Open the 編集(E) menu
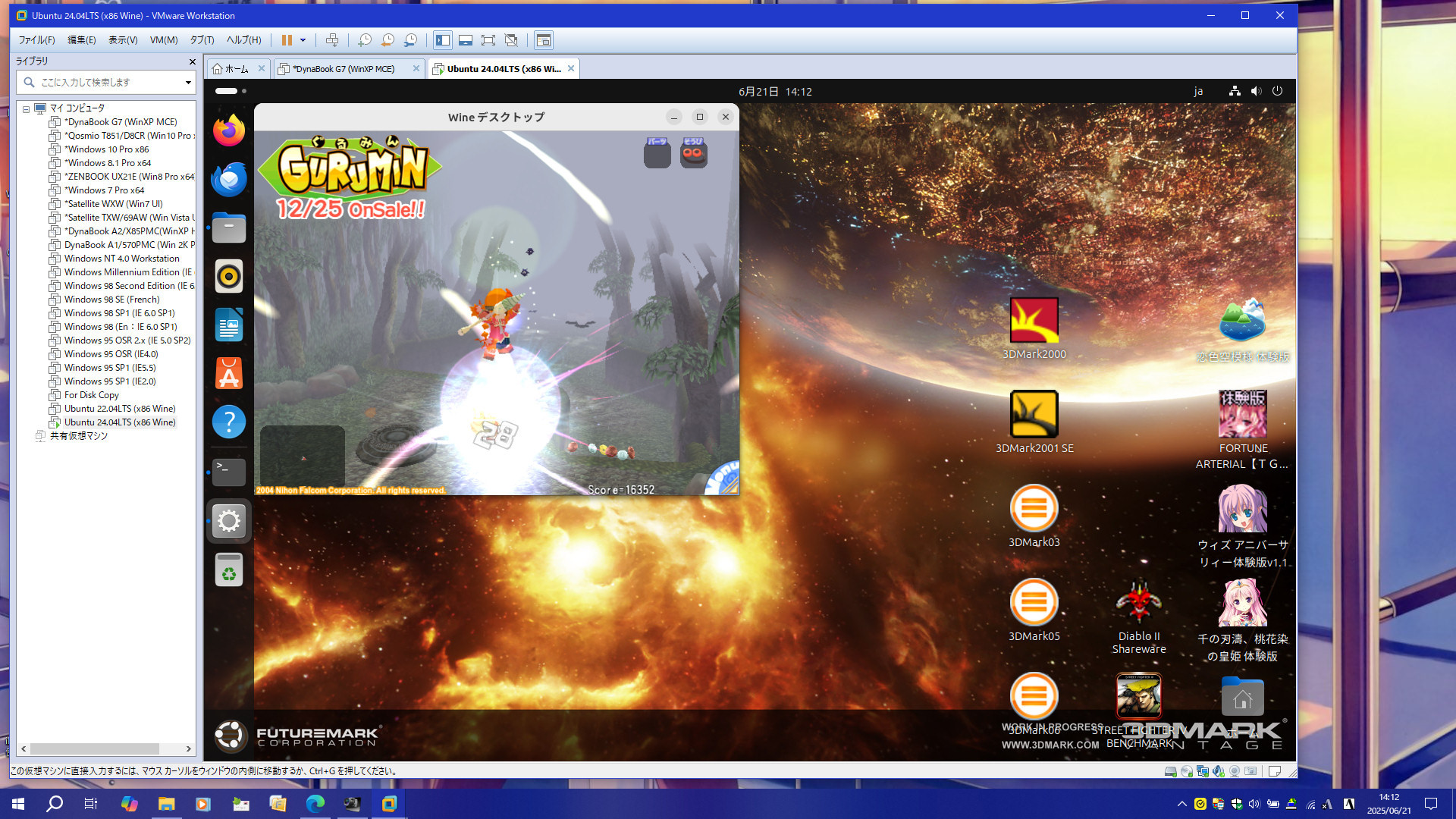This screenshot has width=1456, height=819. pos(82,40)
